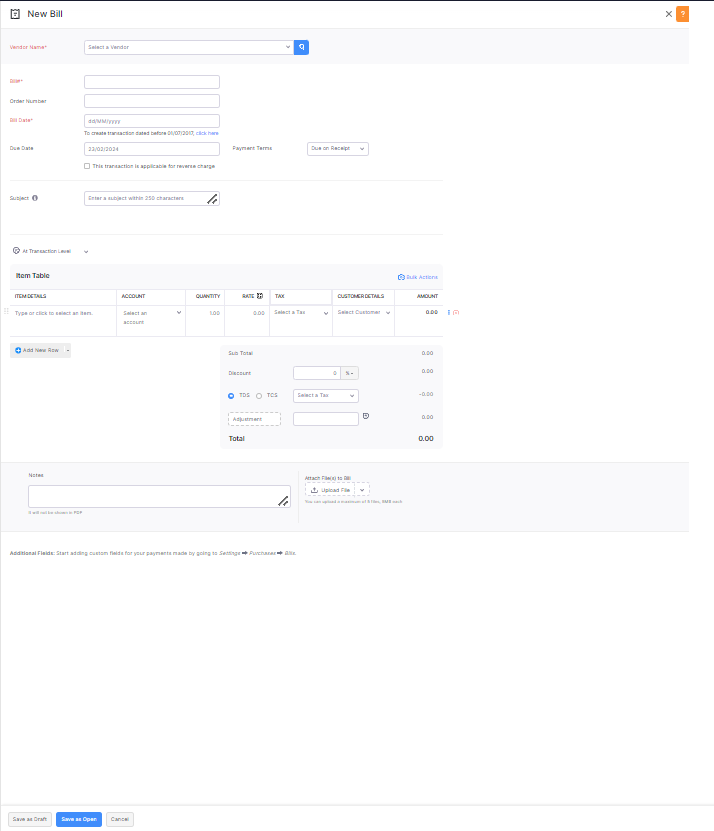Click the Rate column calculator icon
714x831 pixels.
[260, 296]
